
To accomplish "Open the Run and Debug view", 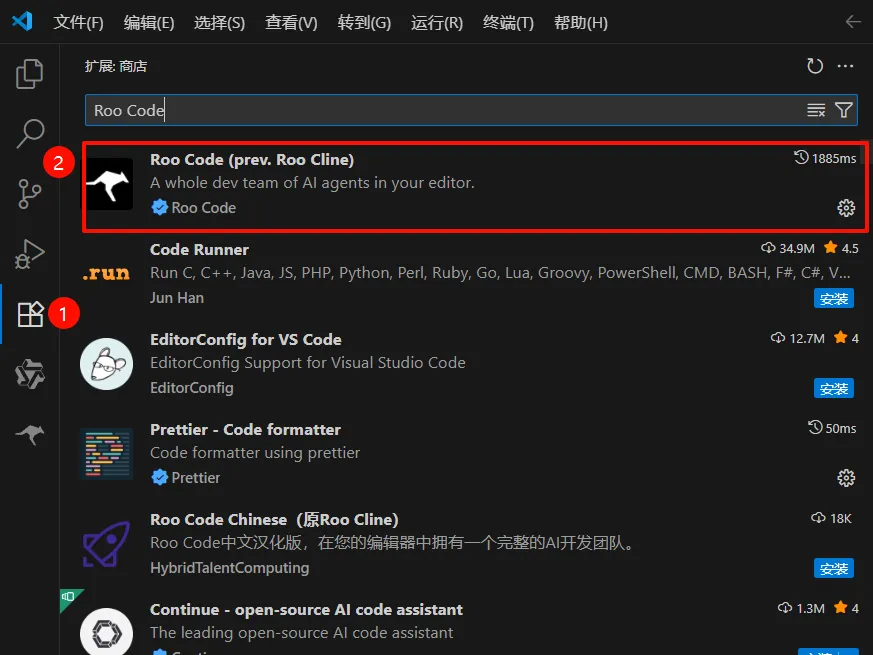I will (30, 254).
